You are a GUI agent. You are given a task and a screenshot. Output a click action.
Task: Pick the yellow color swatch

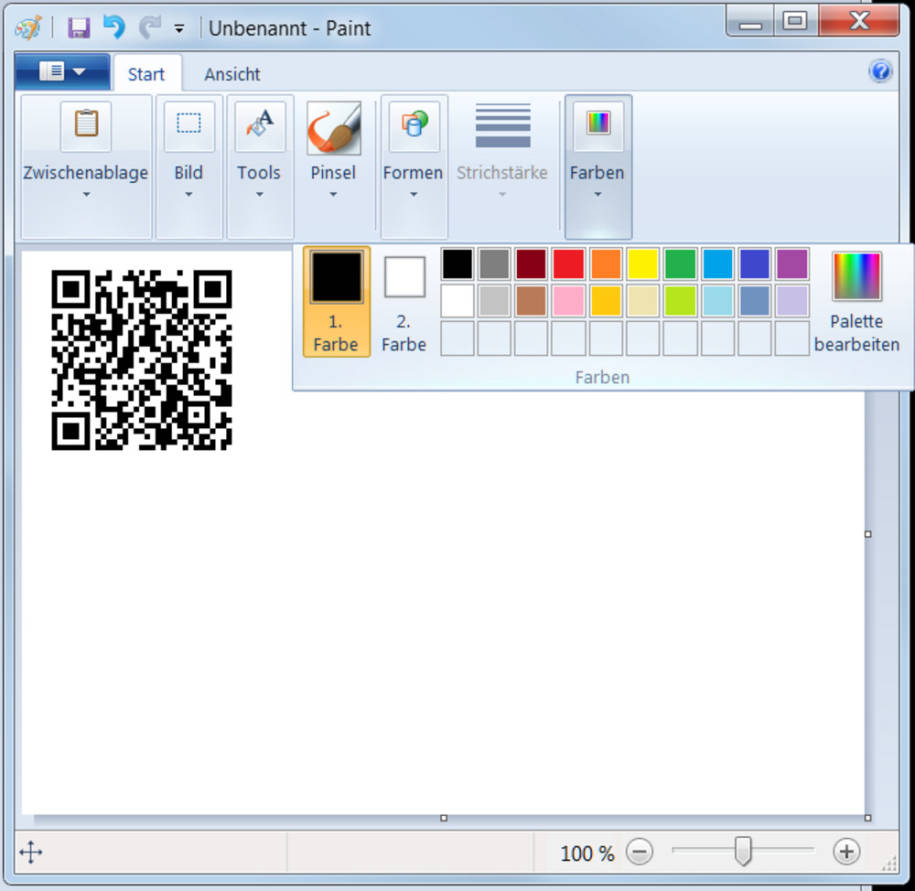tap(643, 264)
